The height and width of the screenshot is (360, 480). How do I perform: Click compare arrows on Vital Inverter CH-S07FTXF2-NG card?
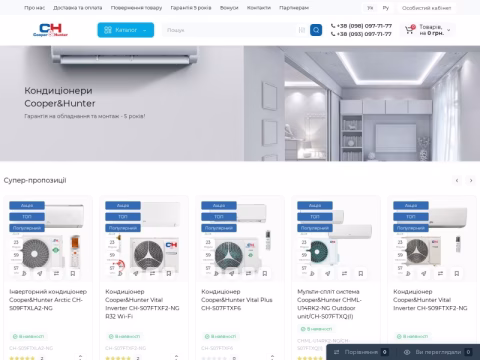click(152, 273)
